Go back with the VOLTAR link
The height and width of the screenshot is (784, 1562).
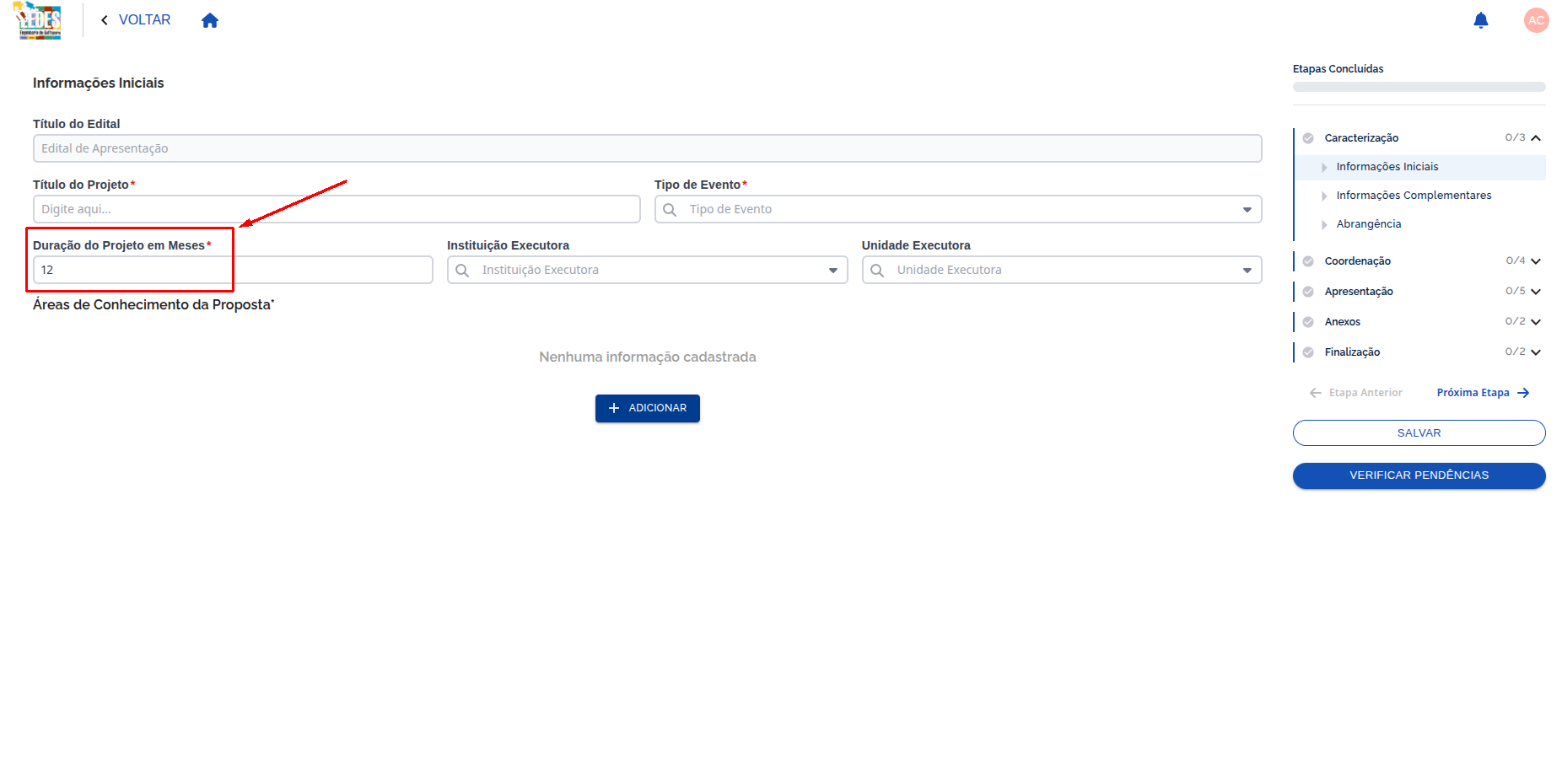click(136, 19)
